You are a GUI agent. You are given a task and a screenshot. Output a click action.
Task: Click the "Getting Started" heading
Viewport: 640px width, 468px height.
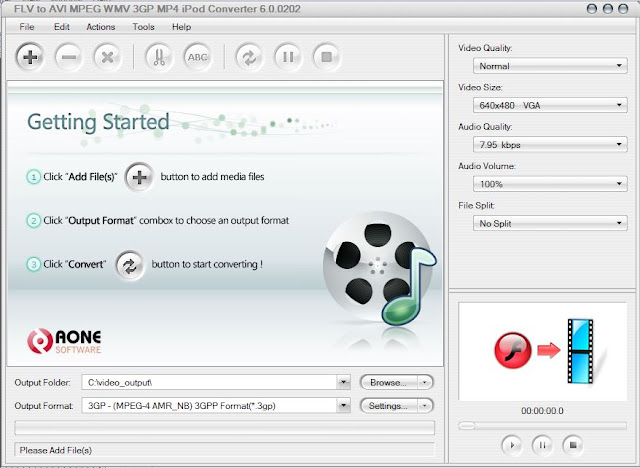(x=98, y=122)
